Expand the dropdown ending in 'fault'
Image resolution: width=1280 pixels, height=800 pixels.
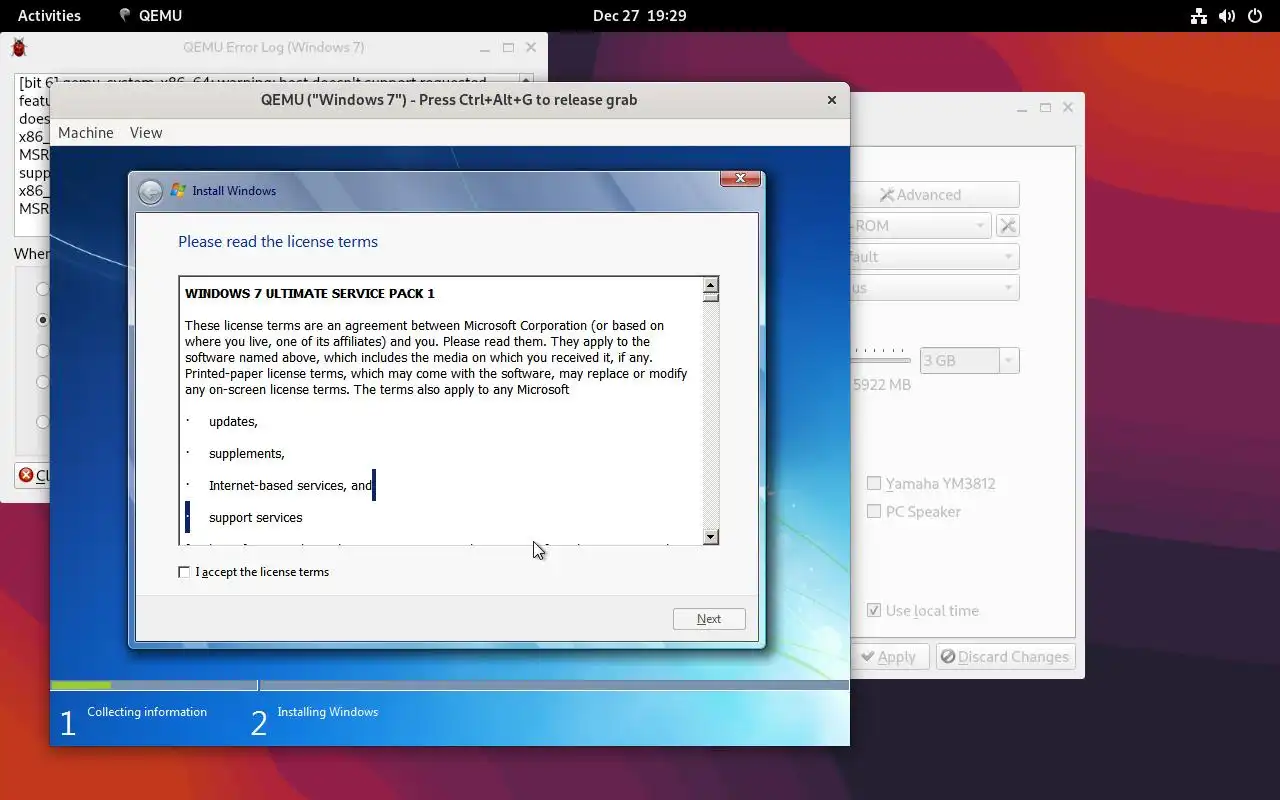pos(934,256)
